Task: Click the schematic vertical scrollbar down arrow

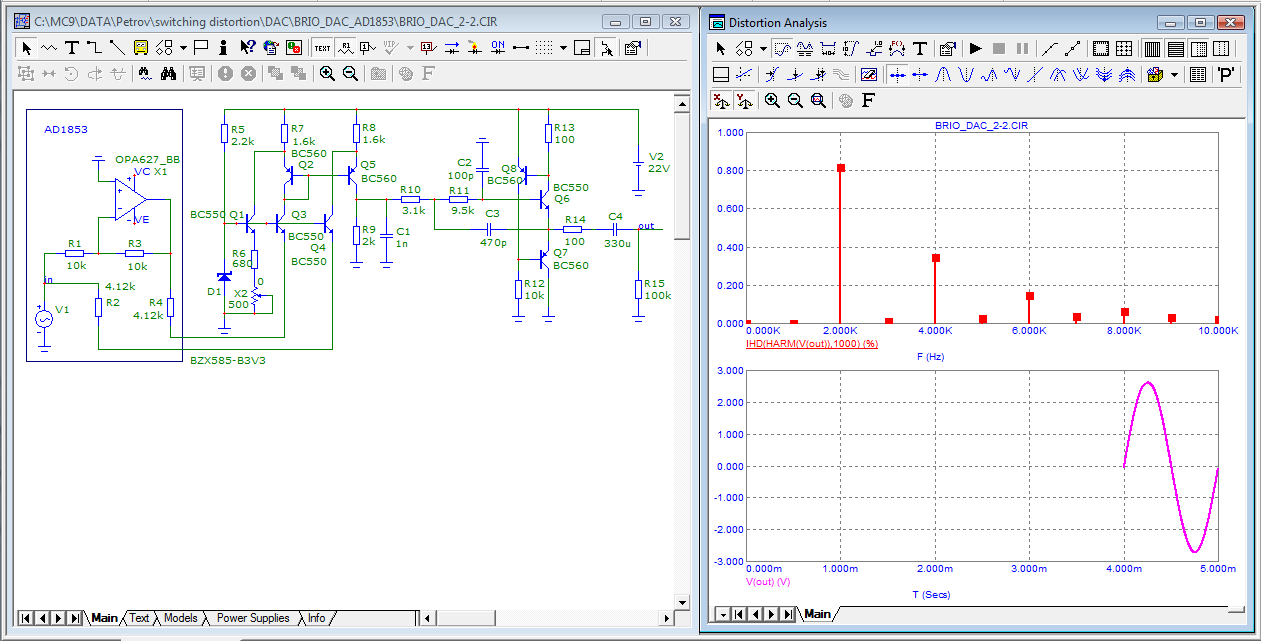Action: click(x=682, y=602)
